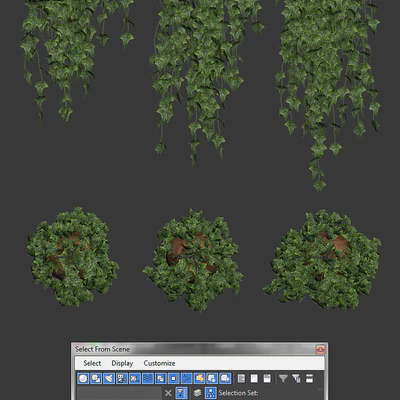Image resolution: width=400 pixels, height=400 pixels.
Task: Open the Customize menu
Action: click(x=159, y=363)
